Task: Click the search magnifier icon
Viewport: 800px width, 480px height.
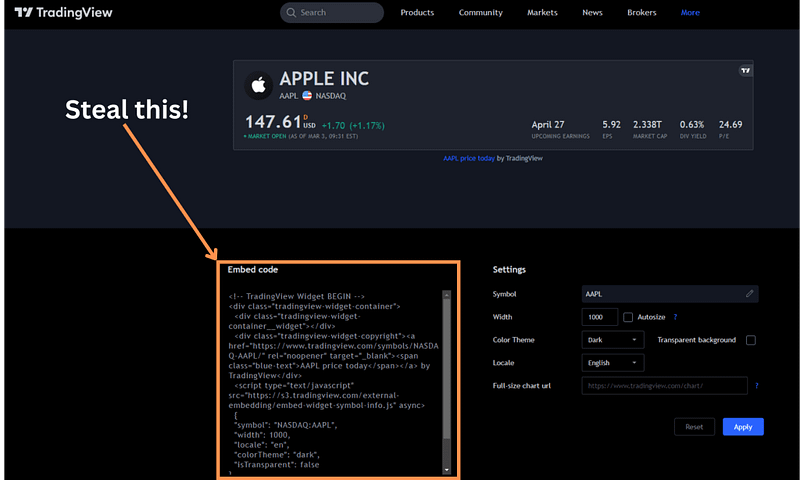Action: pos(291,12)
